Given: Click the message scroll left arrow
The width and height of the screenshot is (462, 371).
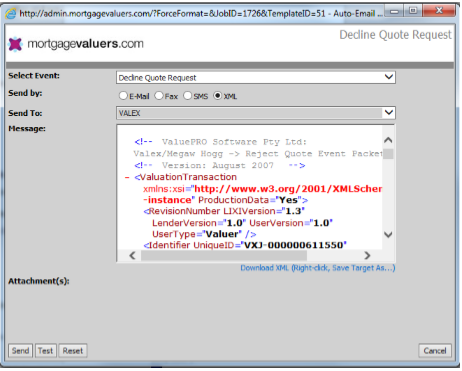Looking at the screenshot, I should click(x=133, y=255).
